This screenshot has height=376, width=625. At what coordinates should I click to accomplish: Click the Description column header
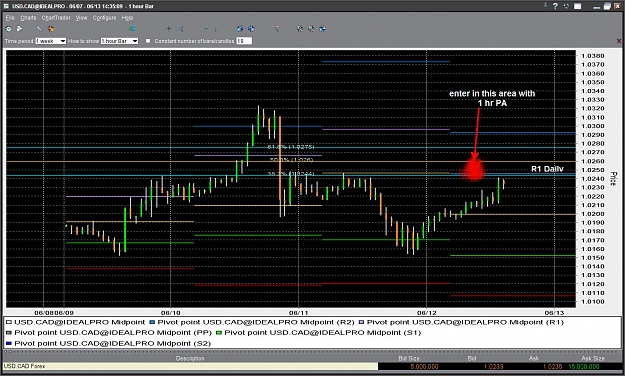pos(190,358)
